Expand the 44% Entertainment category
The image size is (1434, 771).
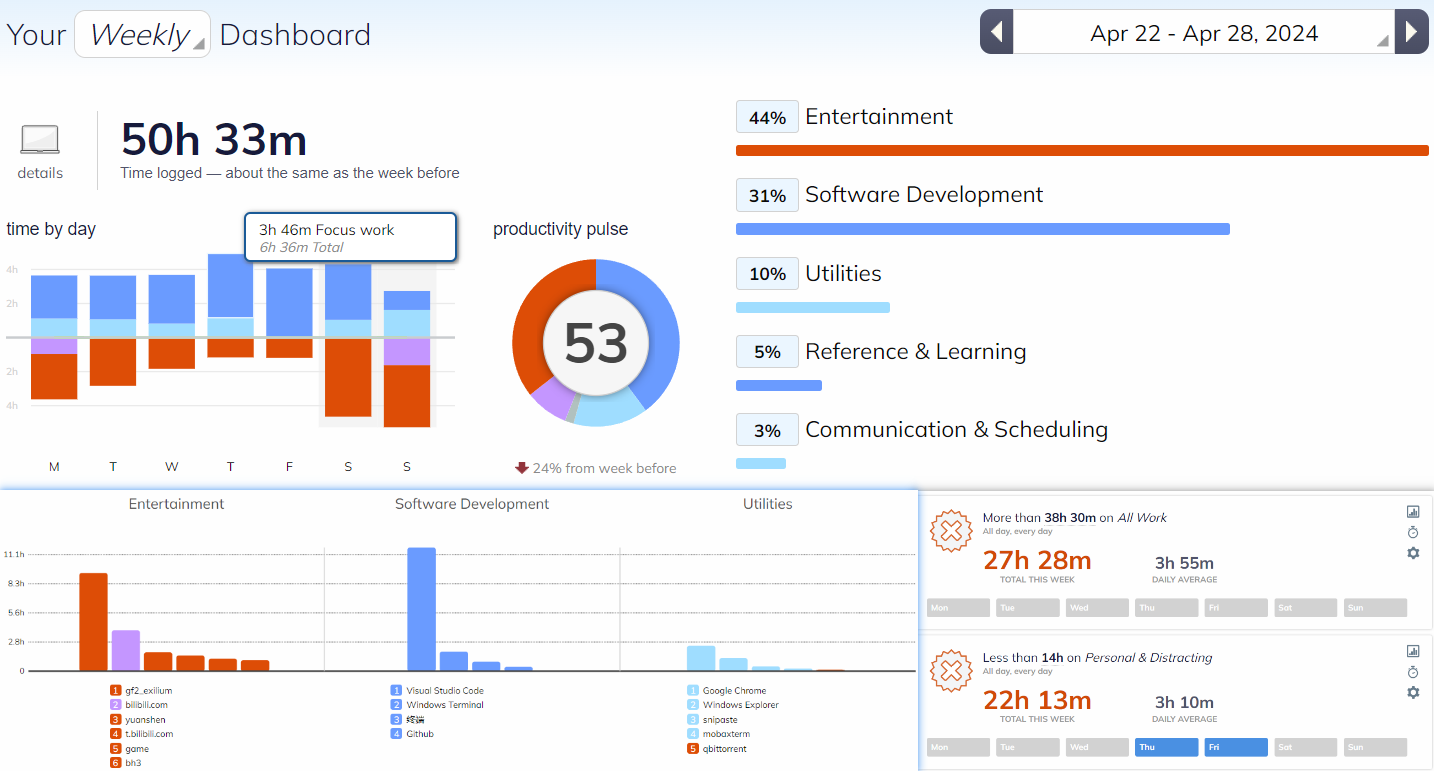tap(878, 117)
